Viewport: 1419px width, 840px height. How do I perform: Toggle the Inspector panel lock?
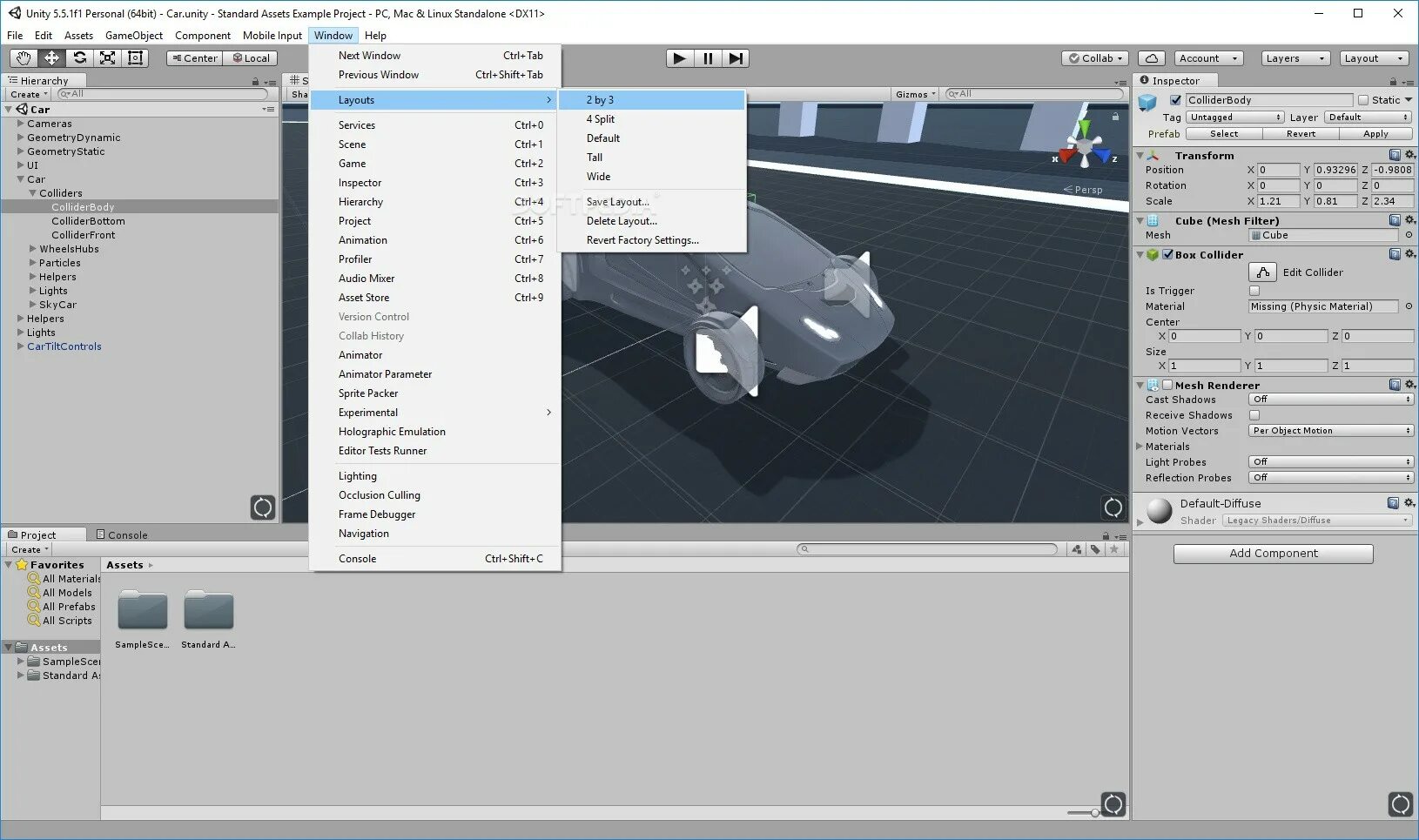coord(1393,82)
